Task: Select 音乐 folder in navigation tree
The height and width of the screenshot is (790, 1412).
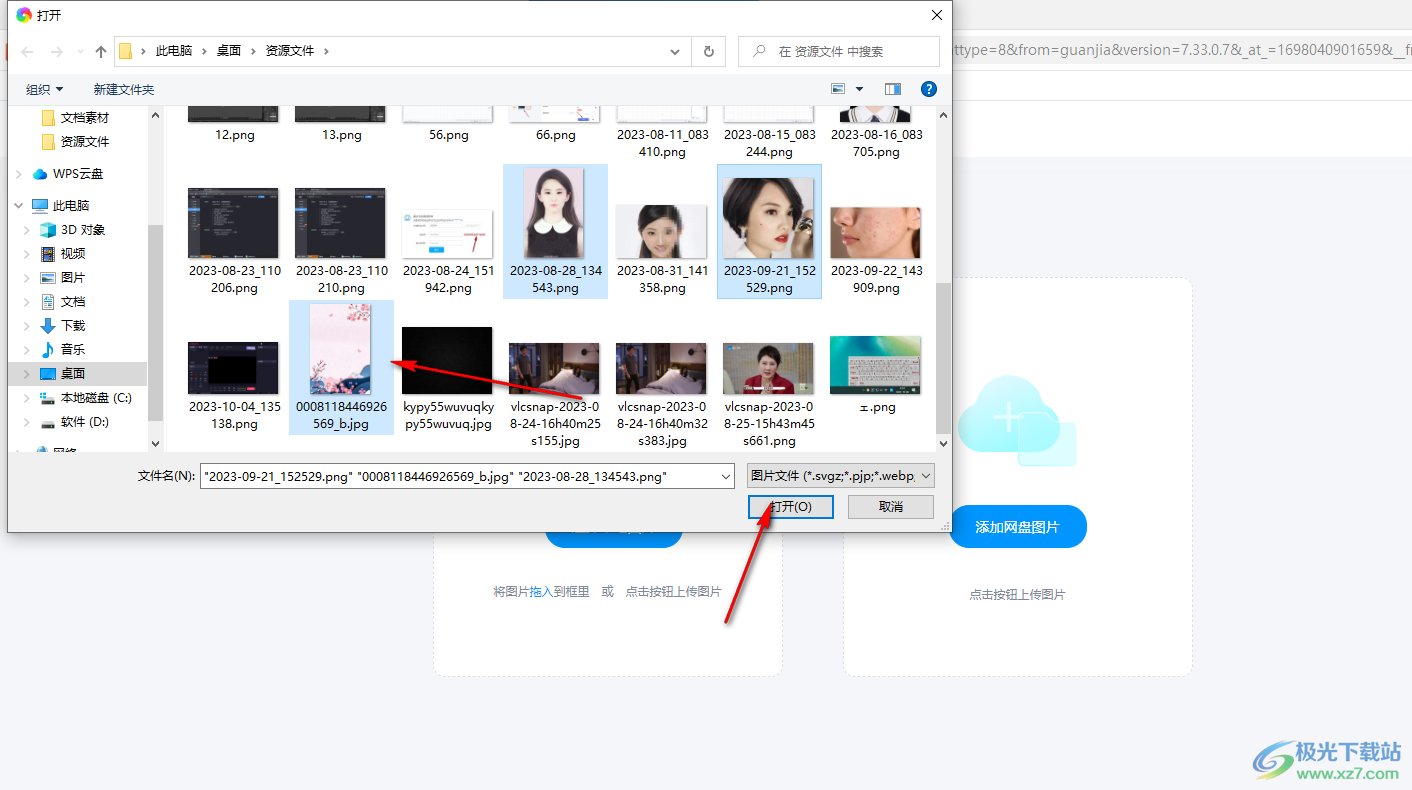Action: [48, 350]
